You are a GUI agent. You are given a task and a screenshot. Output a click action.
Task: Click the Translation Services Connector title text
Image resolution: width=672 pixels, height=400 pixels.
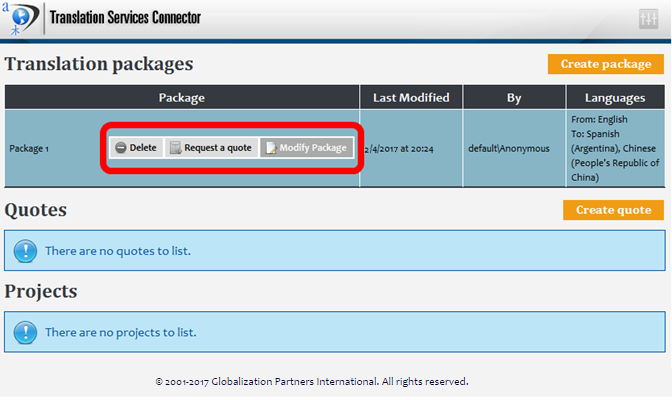[125, 18]
